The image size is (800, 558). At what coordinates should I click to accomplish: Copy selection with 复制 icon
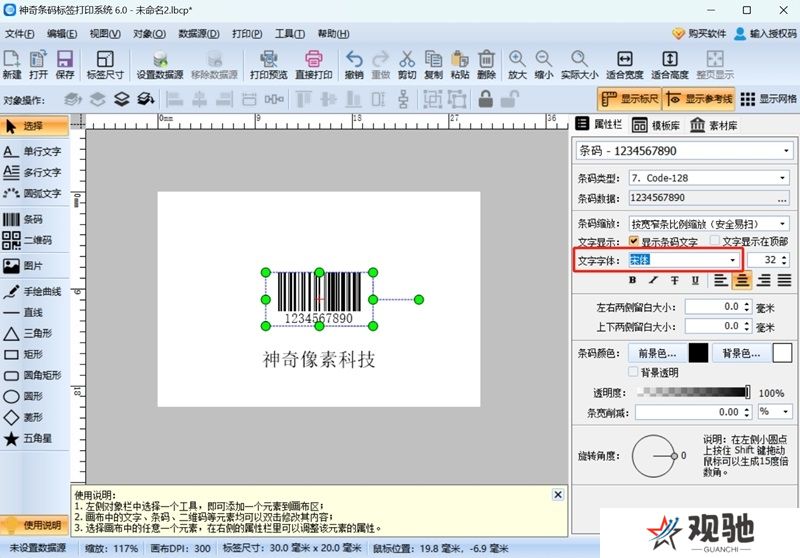[x=433, y=64]
